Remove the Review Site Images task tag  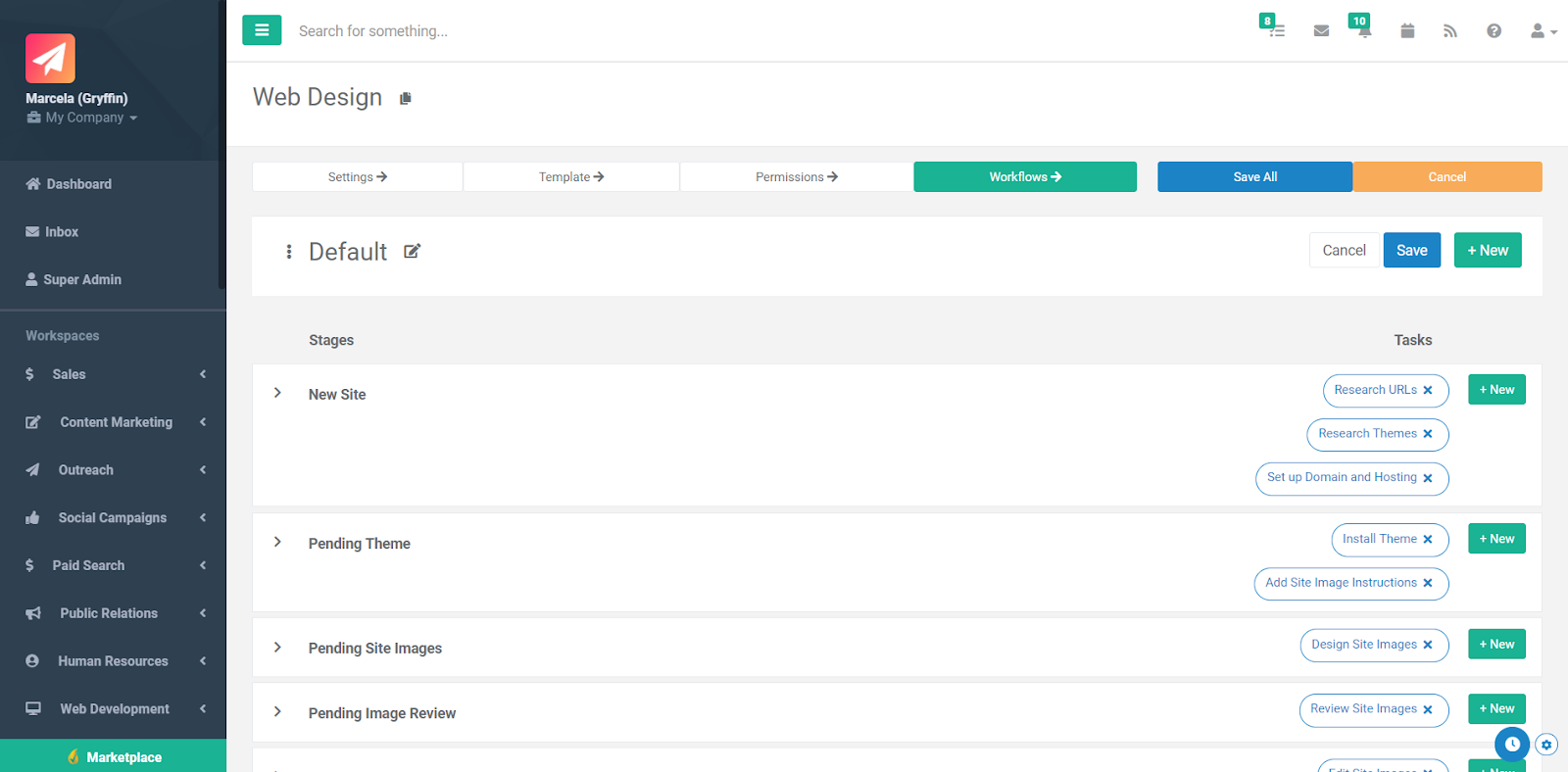(1428, 710)
